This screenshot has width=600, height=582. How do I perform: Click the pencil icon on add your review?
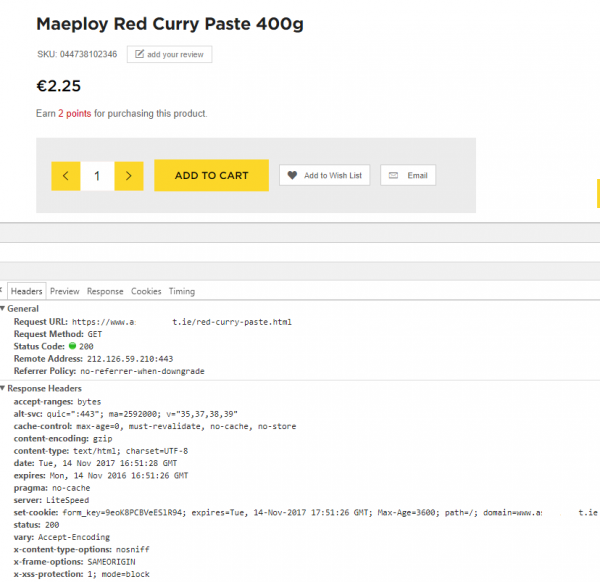(140, 54)
